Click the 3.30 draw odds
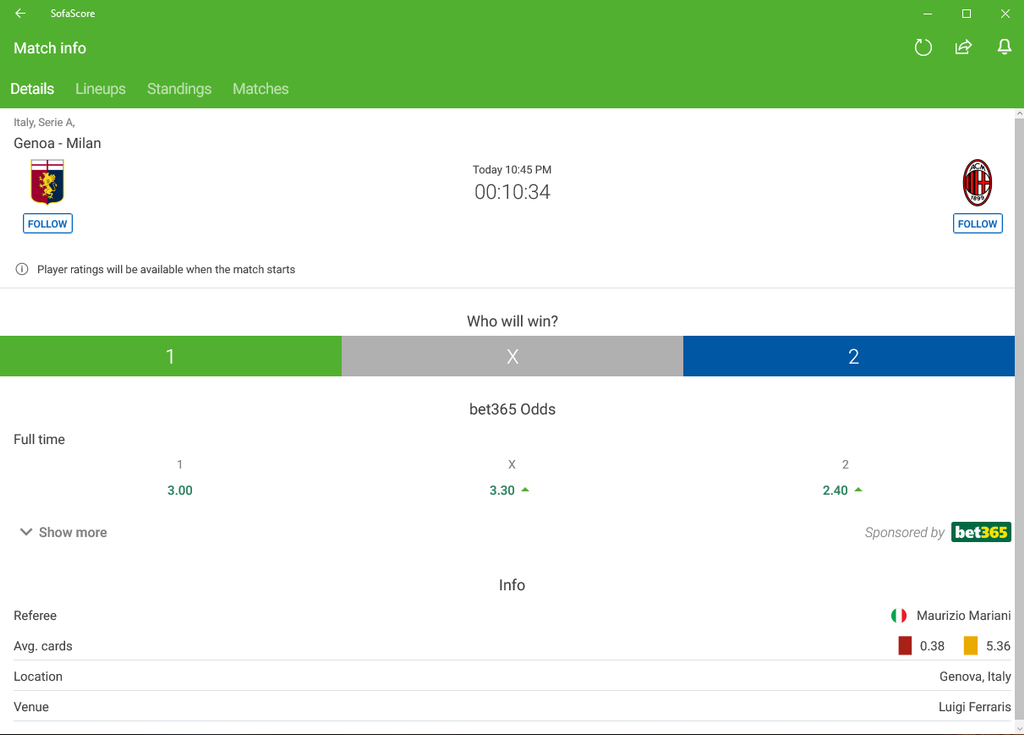The image size is (1024, 735). pyautogui.click(x=502, y=490)
